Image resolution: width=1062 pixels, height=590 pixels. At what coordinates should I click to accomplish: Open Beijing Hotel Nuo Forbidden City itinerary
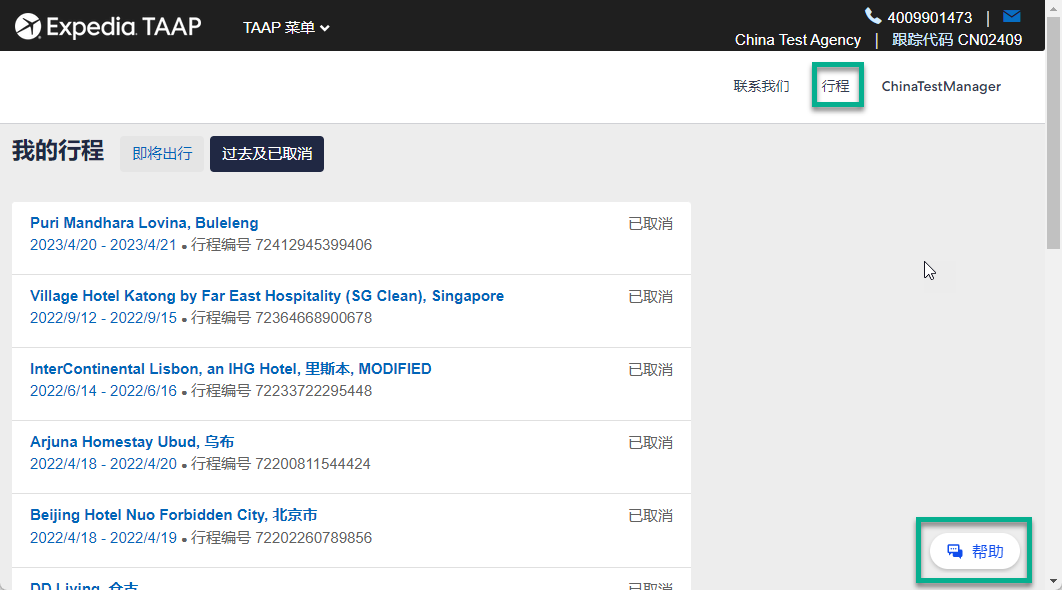point(173,515)
